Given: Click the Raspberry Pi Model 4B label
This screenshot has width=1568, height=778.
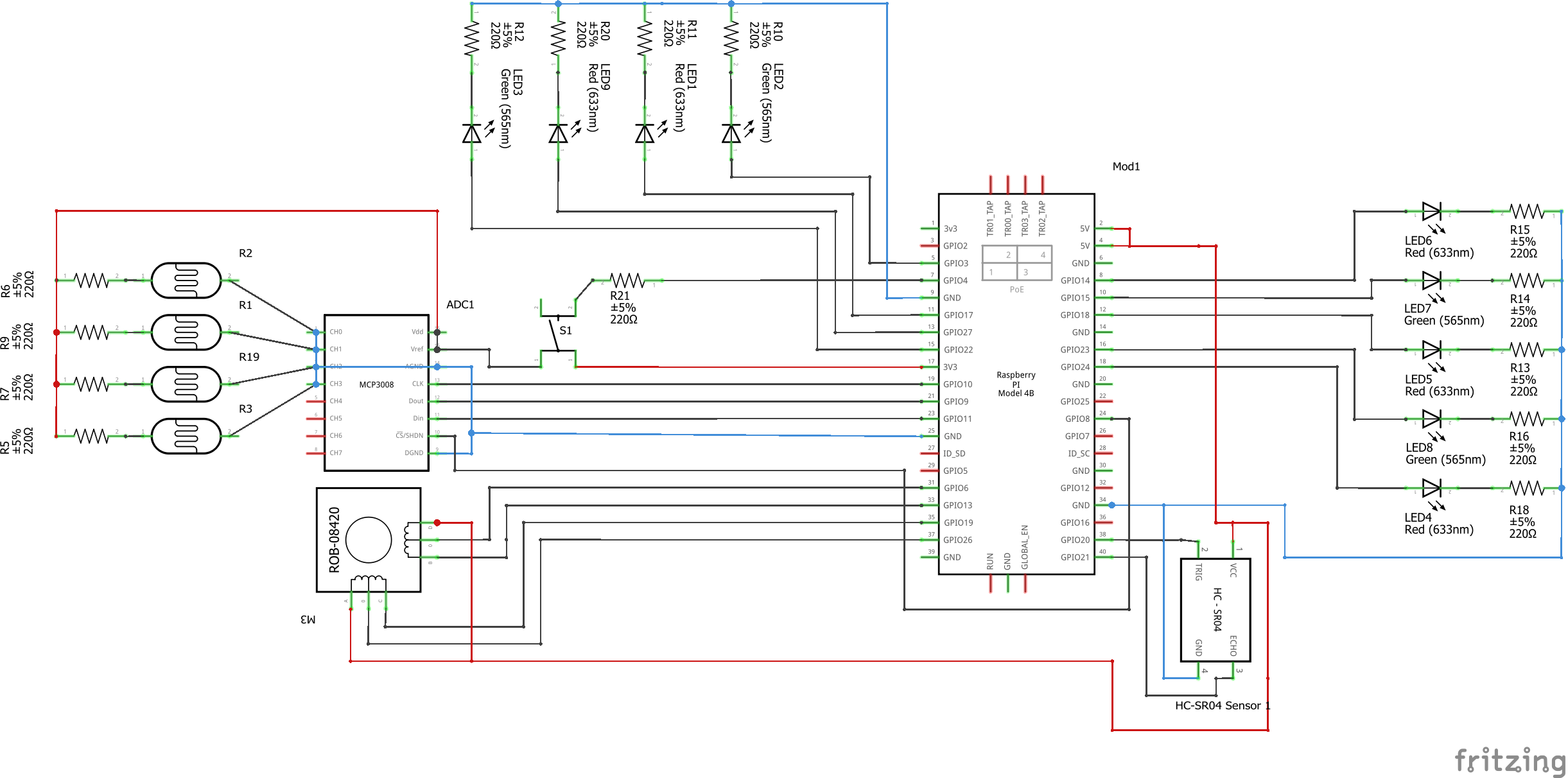Looking at the screenshot, I should pos(1016,384).
